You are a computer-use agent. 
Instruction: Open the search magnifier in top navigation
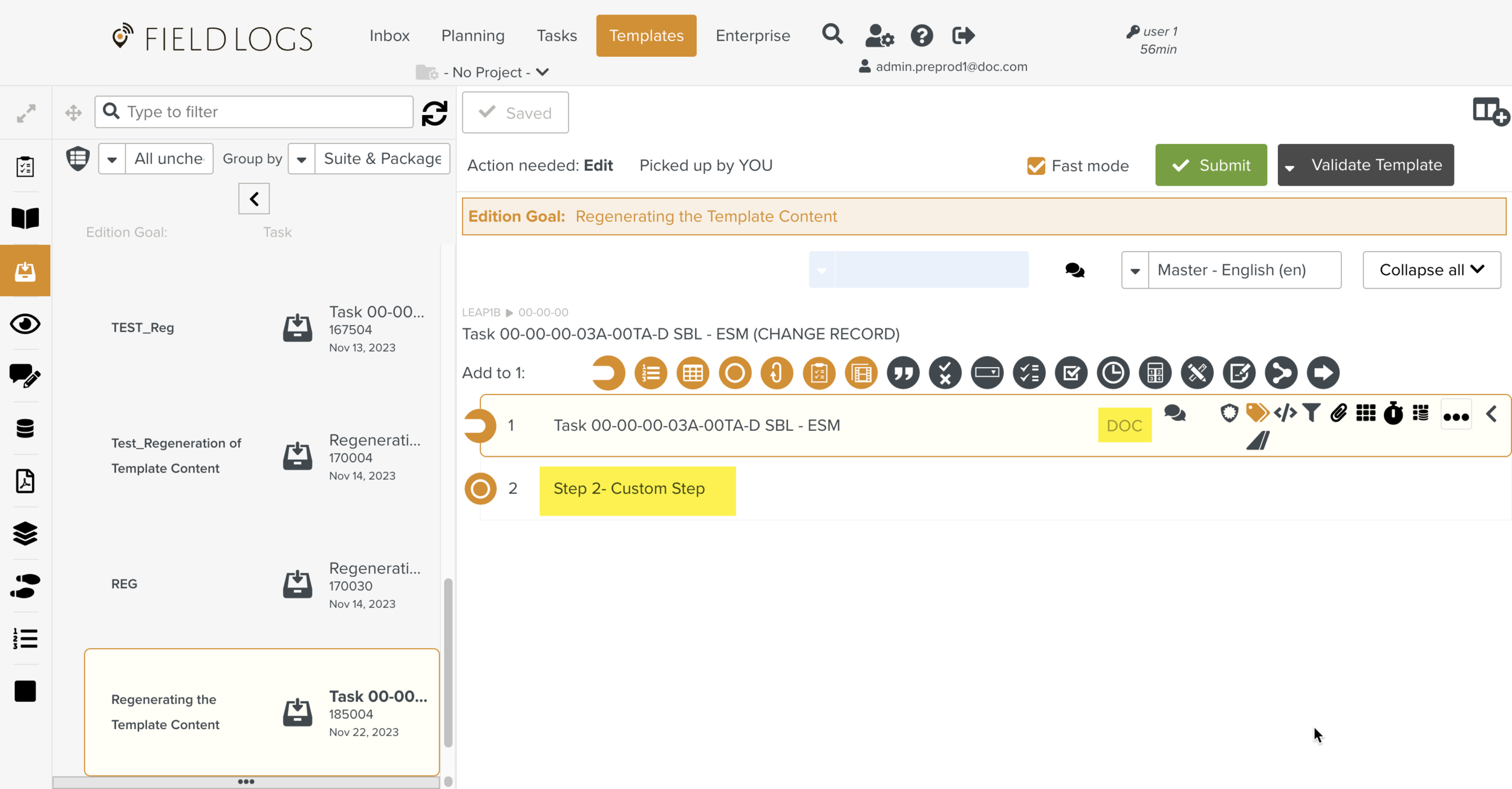(832, 35)
